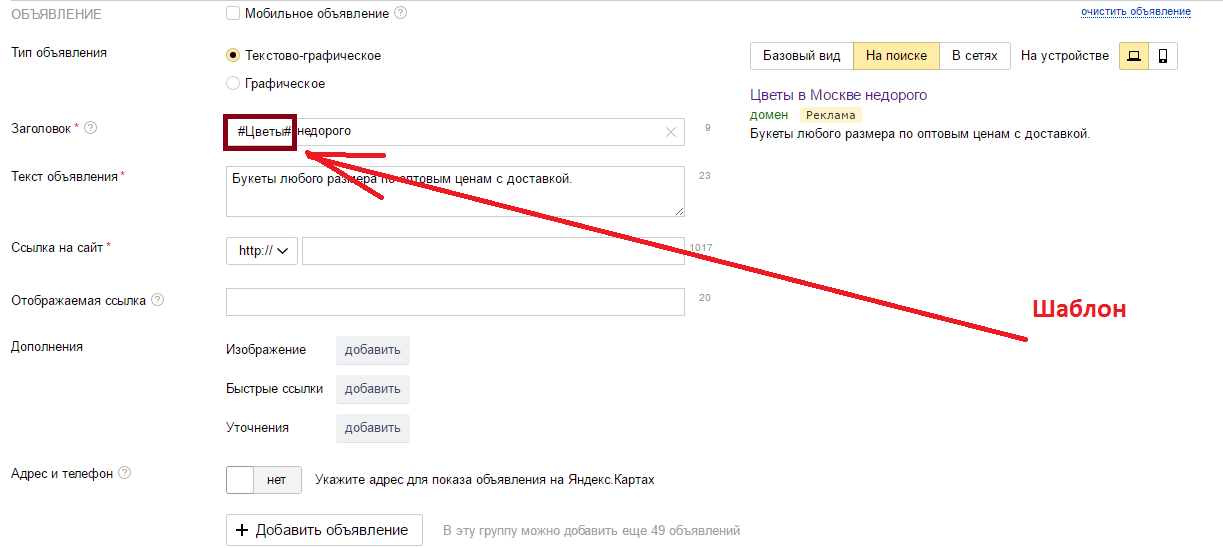Screen dimensions: 1223x548
Task: Enable the Мобильное объявление checkbox
Action: coord(233,13)
